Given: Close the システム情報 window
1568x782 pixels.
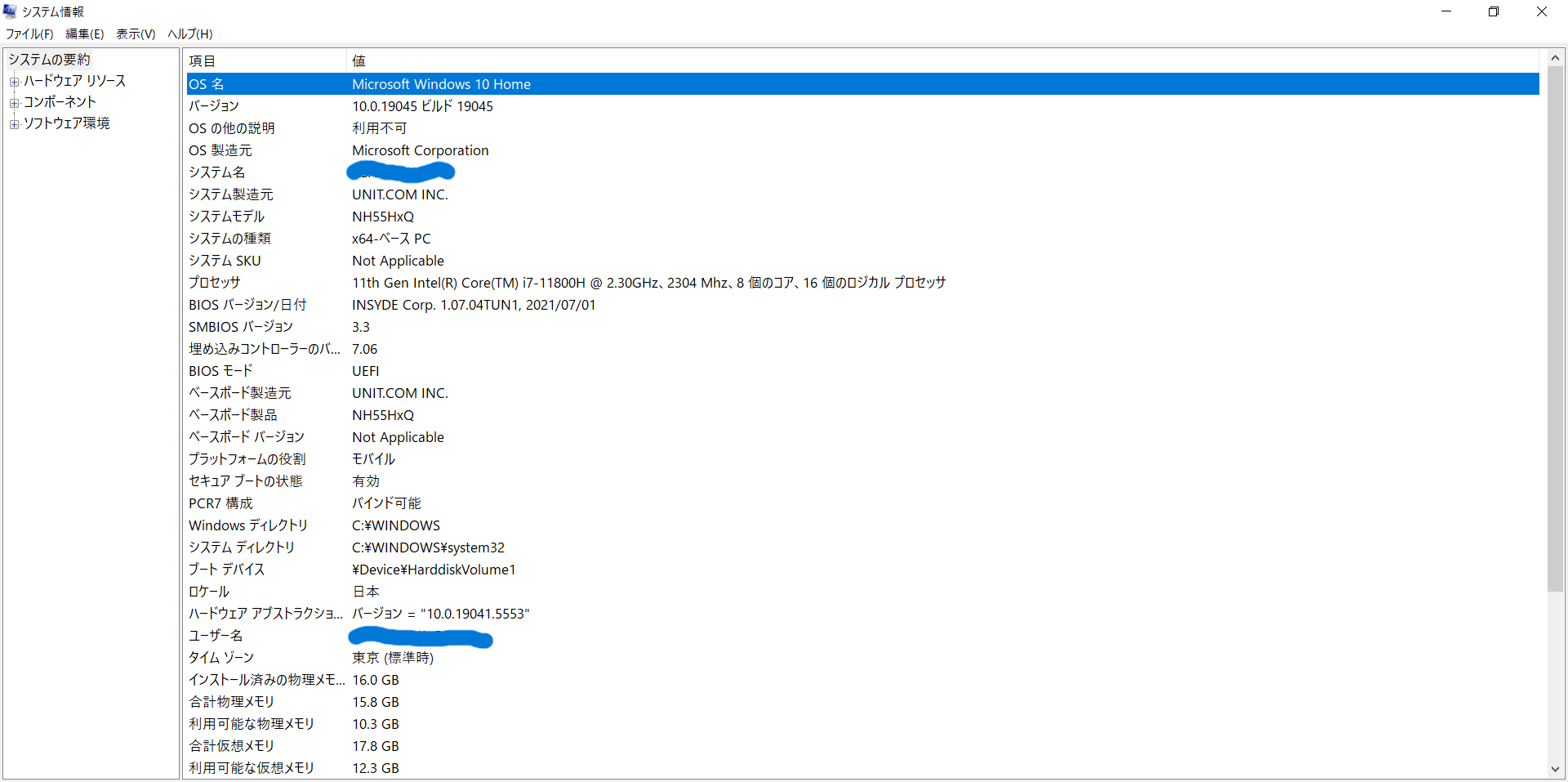Looking at the screenshot, I should tap(1542, 11).
